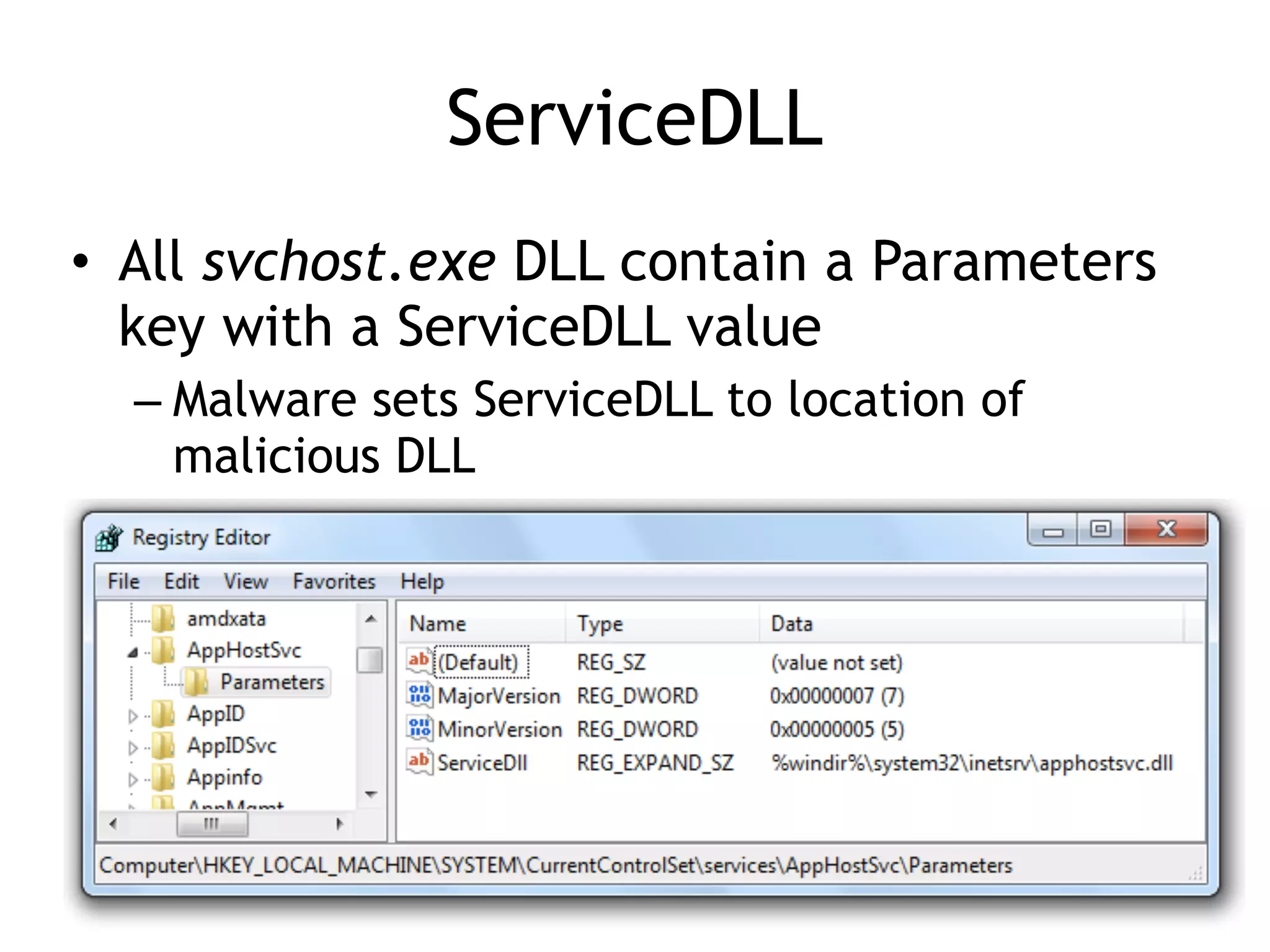Select the ServiceDll value name
Image resolution: width=1270 pixels, height=952 pixels.
pyautogui.click(x=482, y=763)
